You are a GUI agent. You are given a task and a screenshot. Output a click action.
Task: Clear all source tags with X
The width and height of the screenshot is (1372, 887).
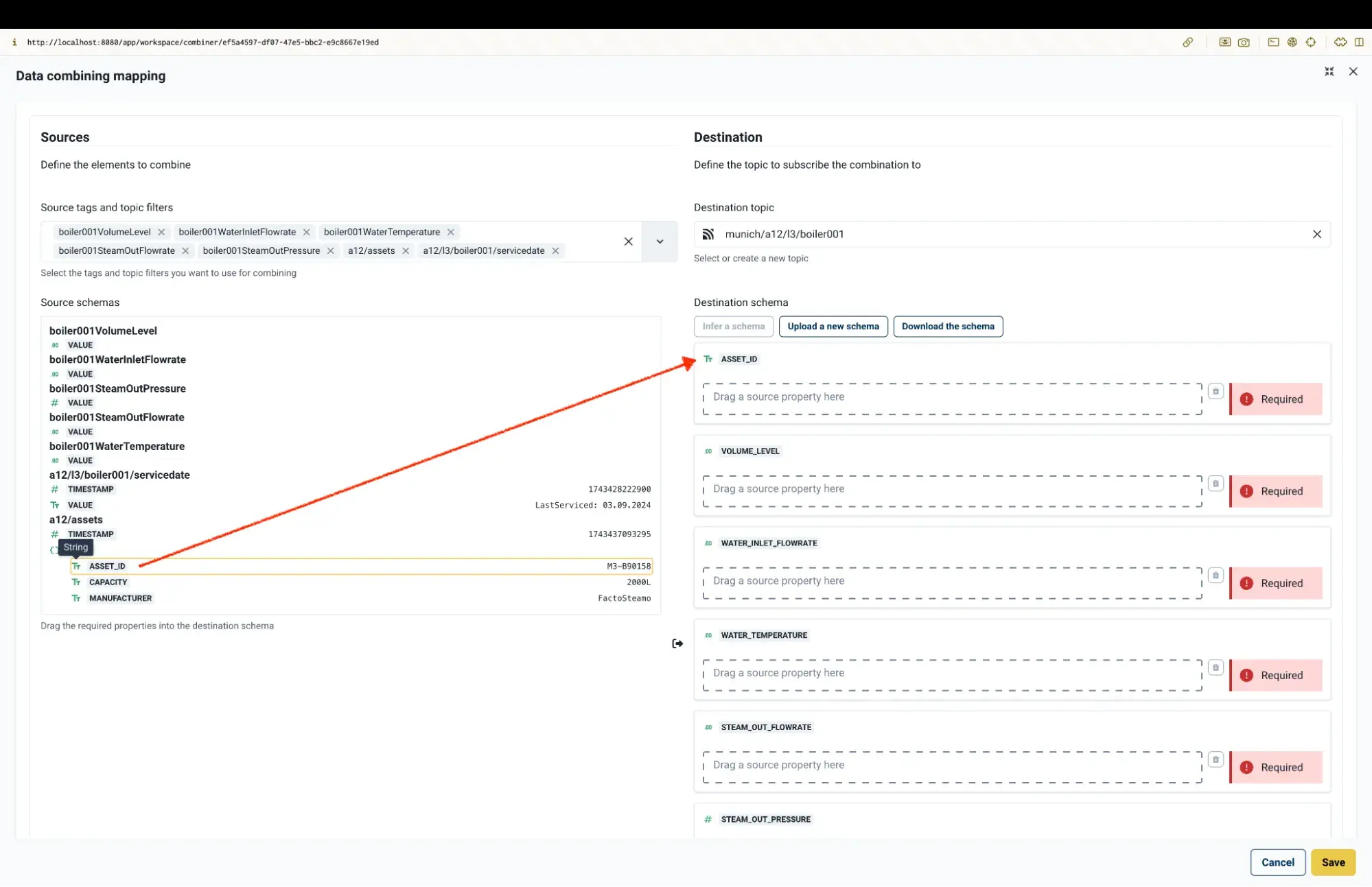point(628,241)
